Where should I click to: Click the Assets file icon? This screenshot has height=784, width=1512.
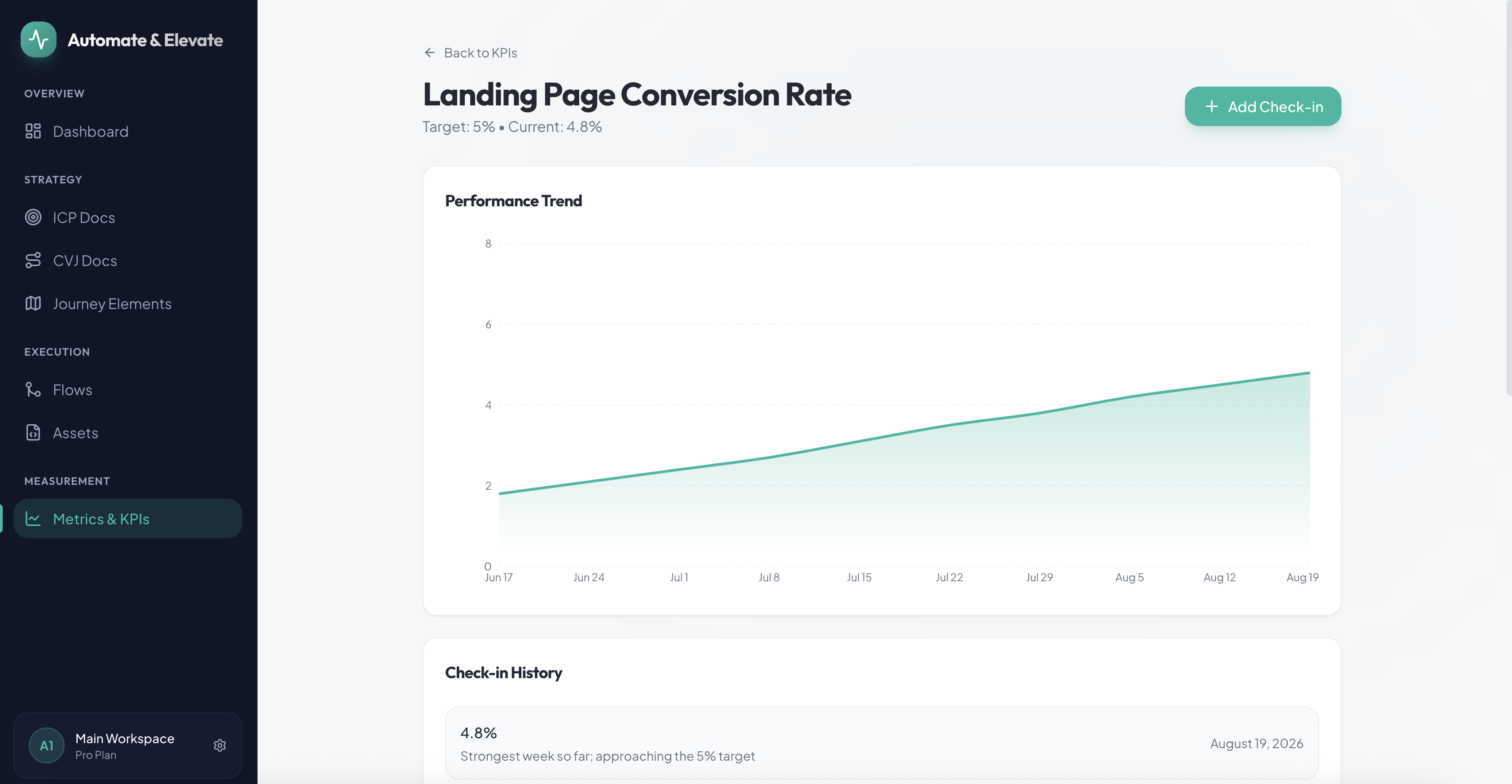(33, 432)
